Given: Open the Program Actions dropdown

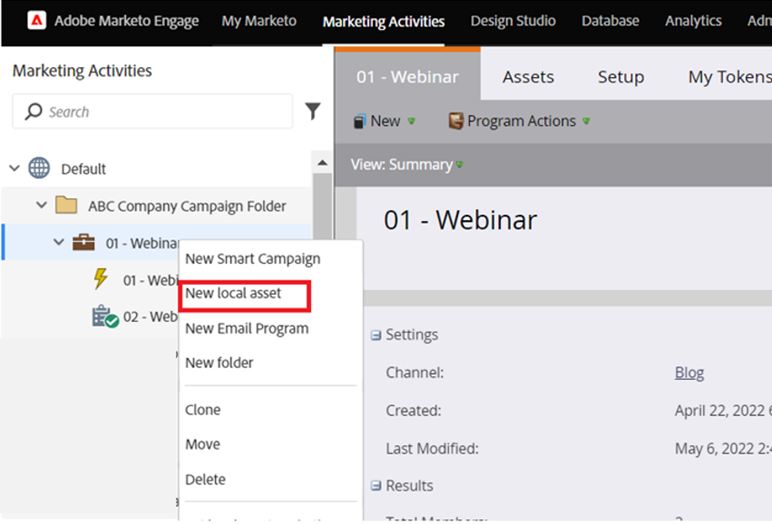Looking at the screenshot, I should [519, 121].
